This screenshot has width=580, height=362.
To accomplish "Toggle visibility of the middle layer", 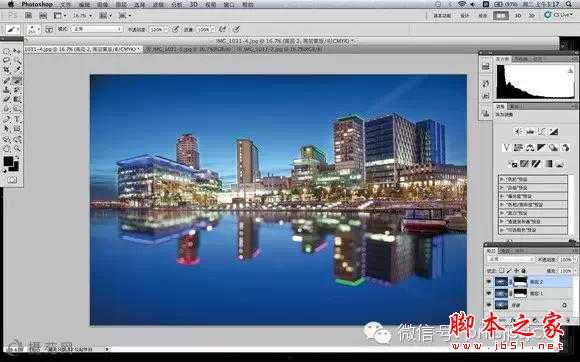I will pyautogui.click(x=489, y=294).
